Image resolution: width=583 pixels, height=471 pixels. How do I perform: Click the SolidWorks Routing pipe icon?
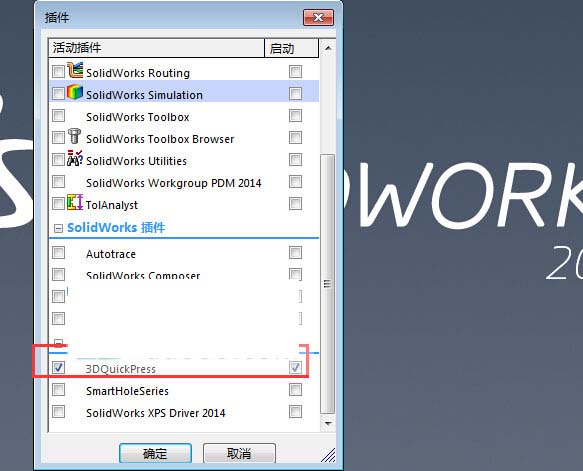[x=75, y=70]
